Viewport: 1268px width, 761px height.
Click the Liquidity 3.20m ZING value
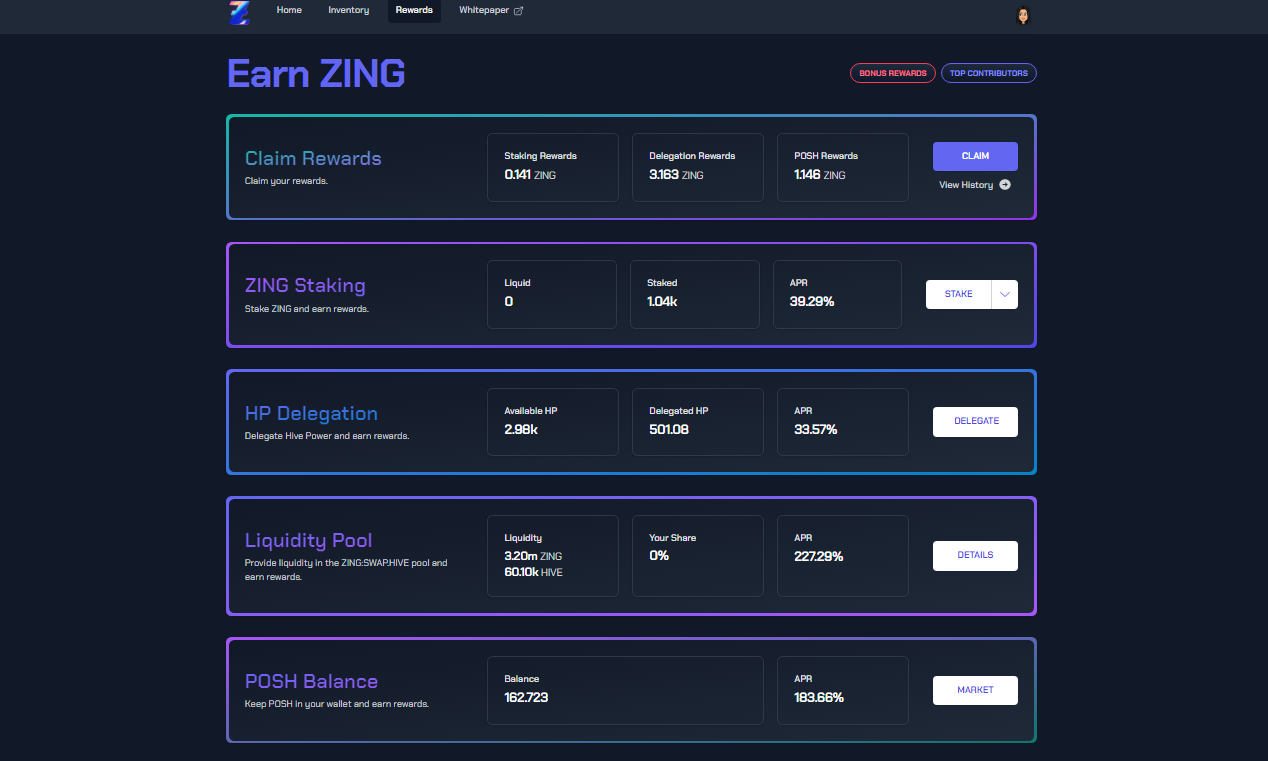click(x=533, y=556)
